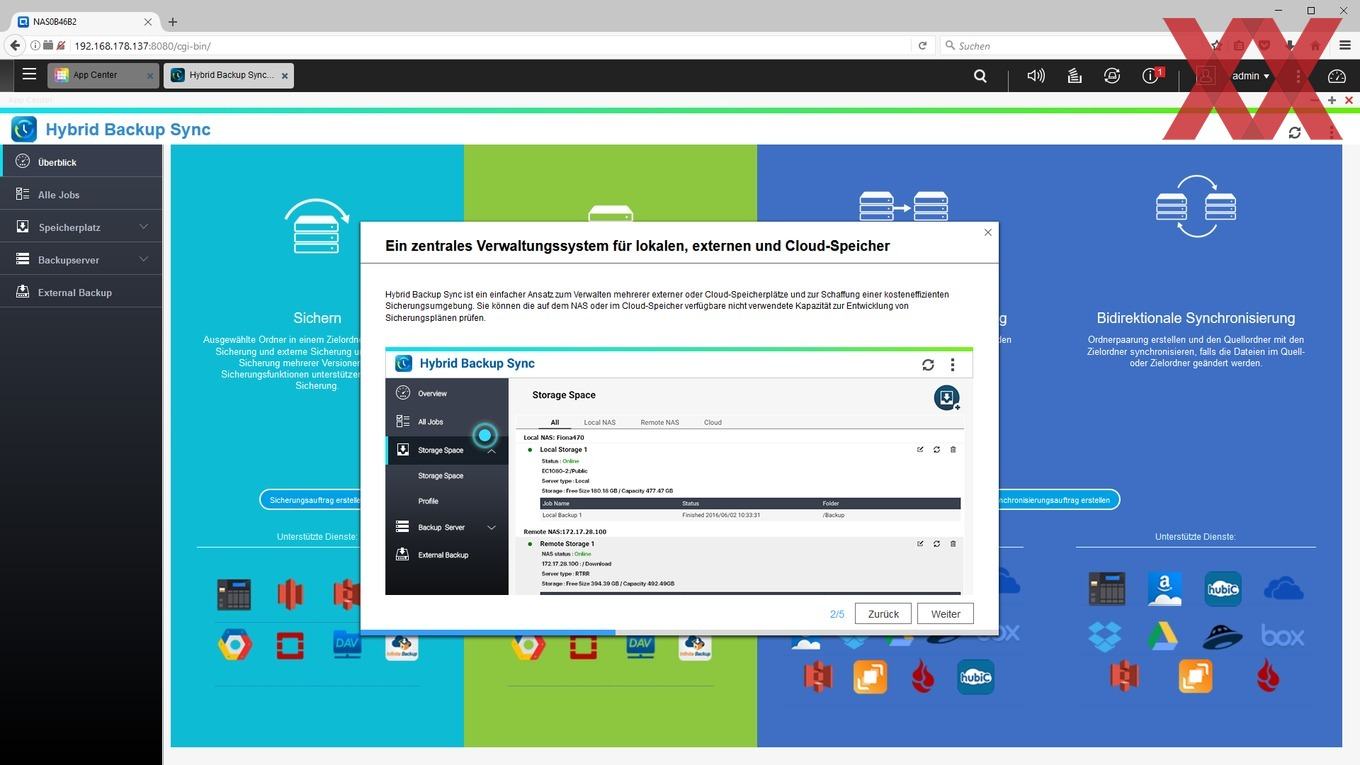This screenshot has width=1360, height=765.
Task: Click the Weiter button
Action: click(945, 614)
